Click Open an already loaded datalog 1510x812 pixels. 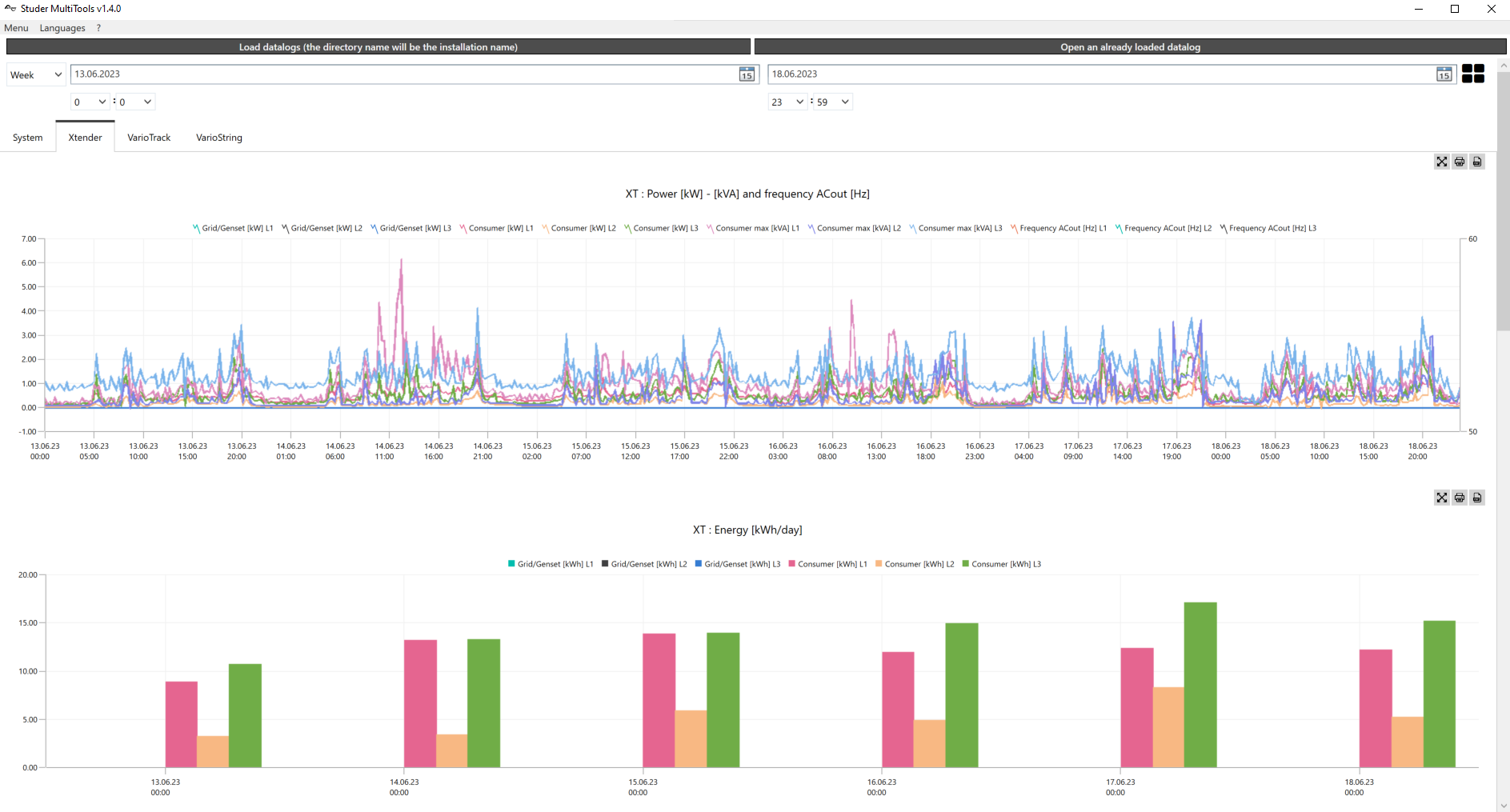(x=1130, y=47)
